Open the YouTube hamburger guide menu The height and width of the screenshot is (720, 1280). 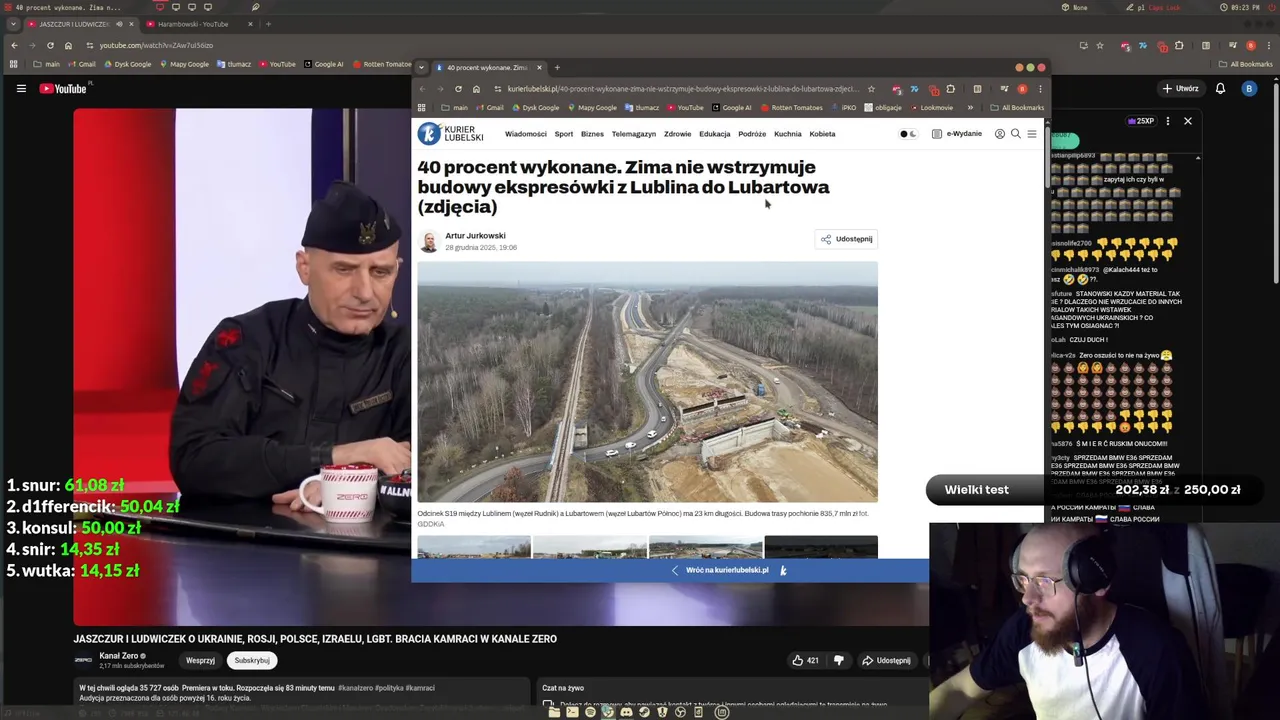(x=21, y=89)
